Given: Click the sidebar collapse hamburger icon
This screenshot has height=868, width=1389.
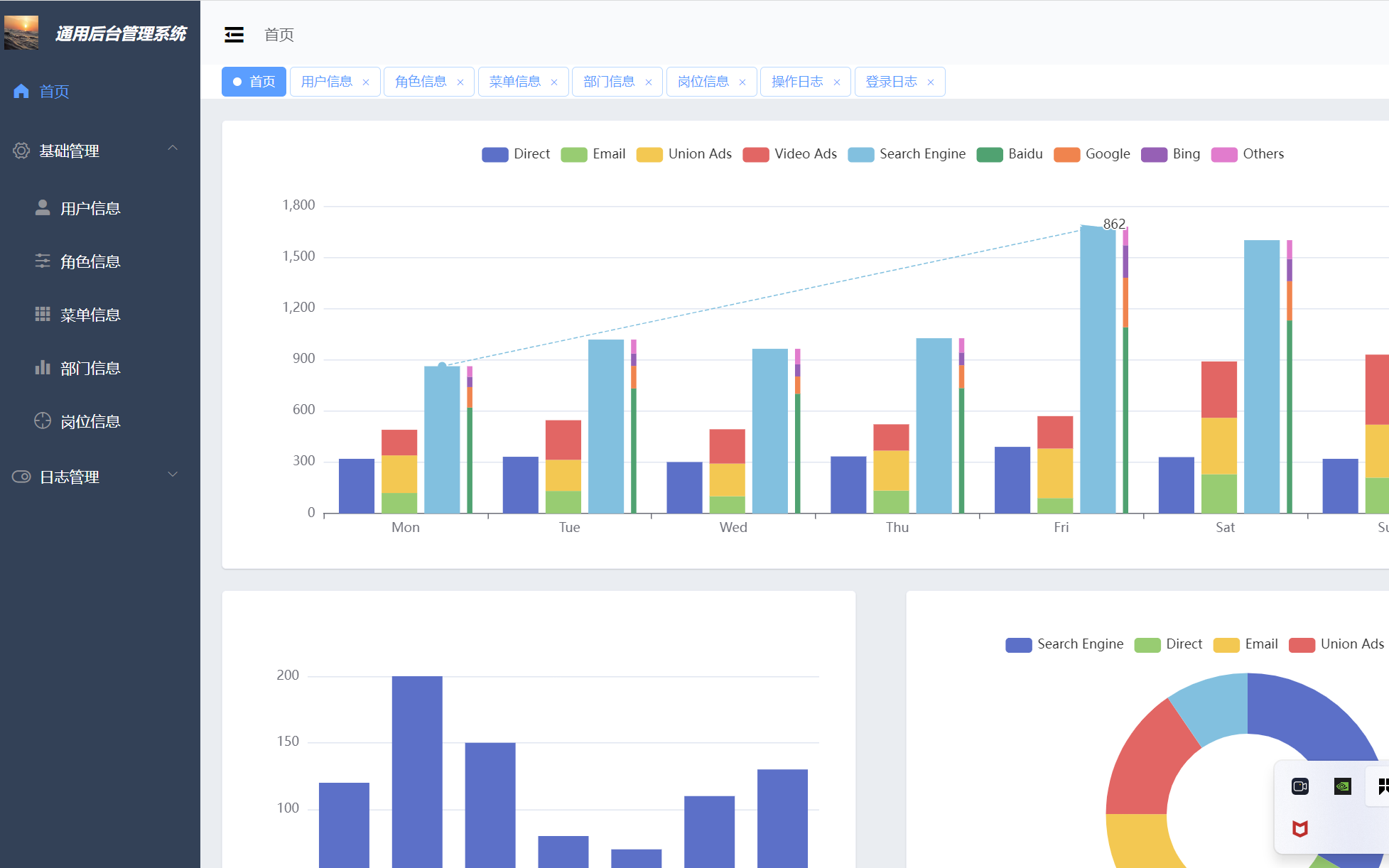Looking at the screenshot, I should 234,35.
